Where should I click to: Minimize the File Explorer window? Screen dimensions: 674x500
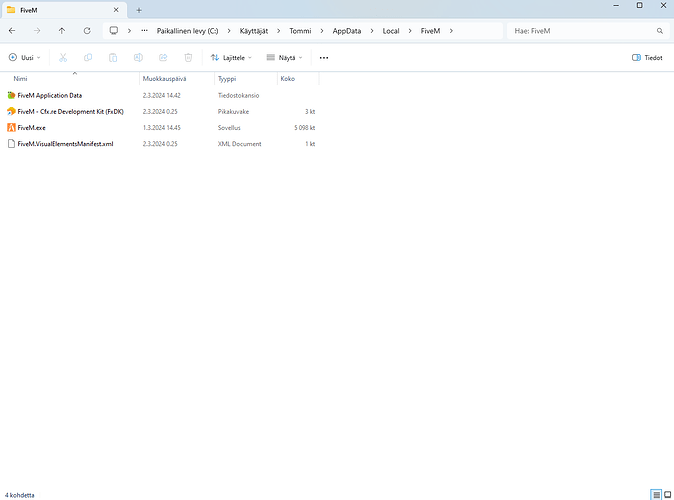tap(616, 6)
